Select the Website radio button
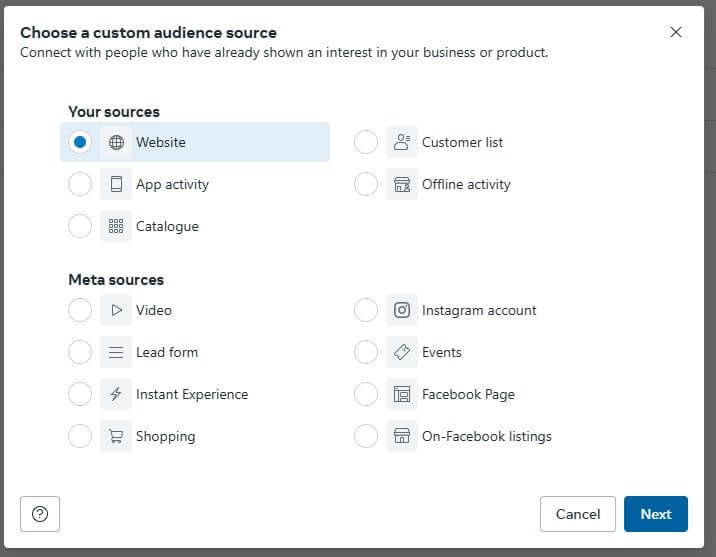This screenshot has height=557, width=716. coord(80,142)
